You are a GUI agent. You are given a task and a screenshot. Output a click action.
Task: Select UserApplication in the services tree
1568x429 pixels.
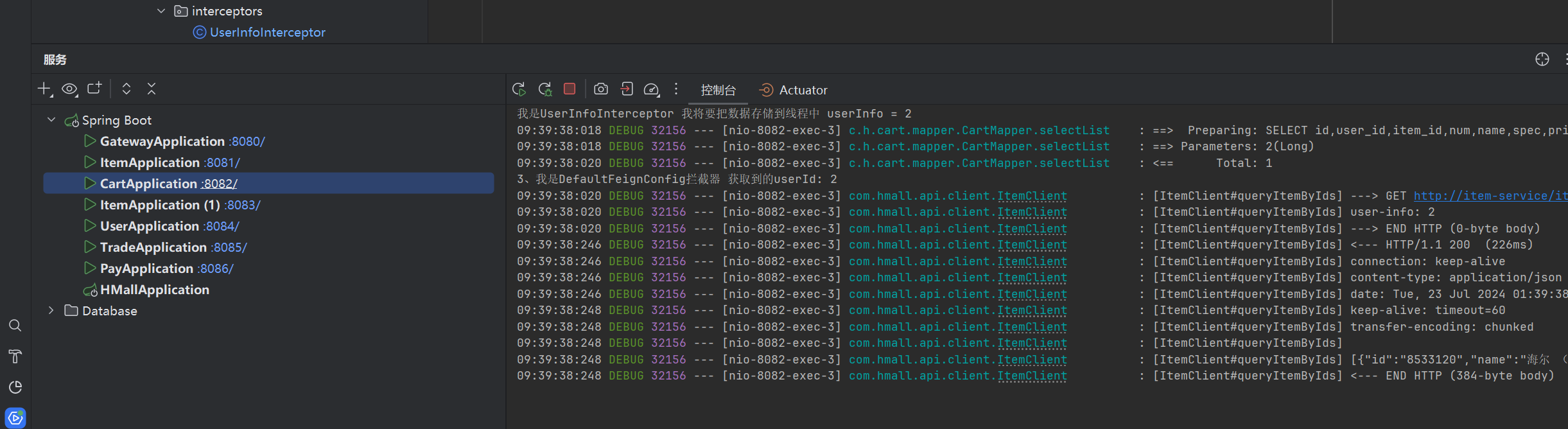click(149, 226)
